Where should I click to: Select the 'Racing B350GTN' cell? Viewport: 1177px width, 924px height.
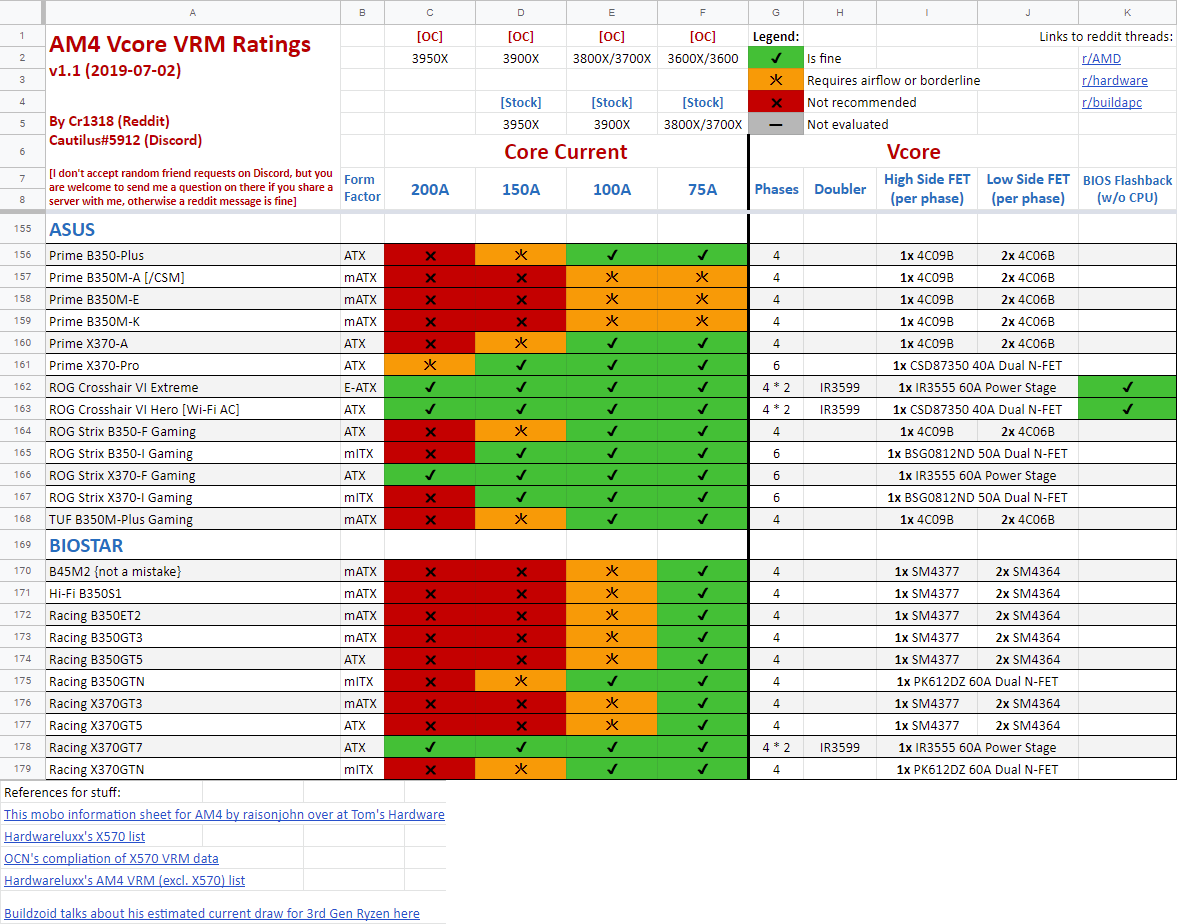(x=193, y=681)
